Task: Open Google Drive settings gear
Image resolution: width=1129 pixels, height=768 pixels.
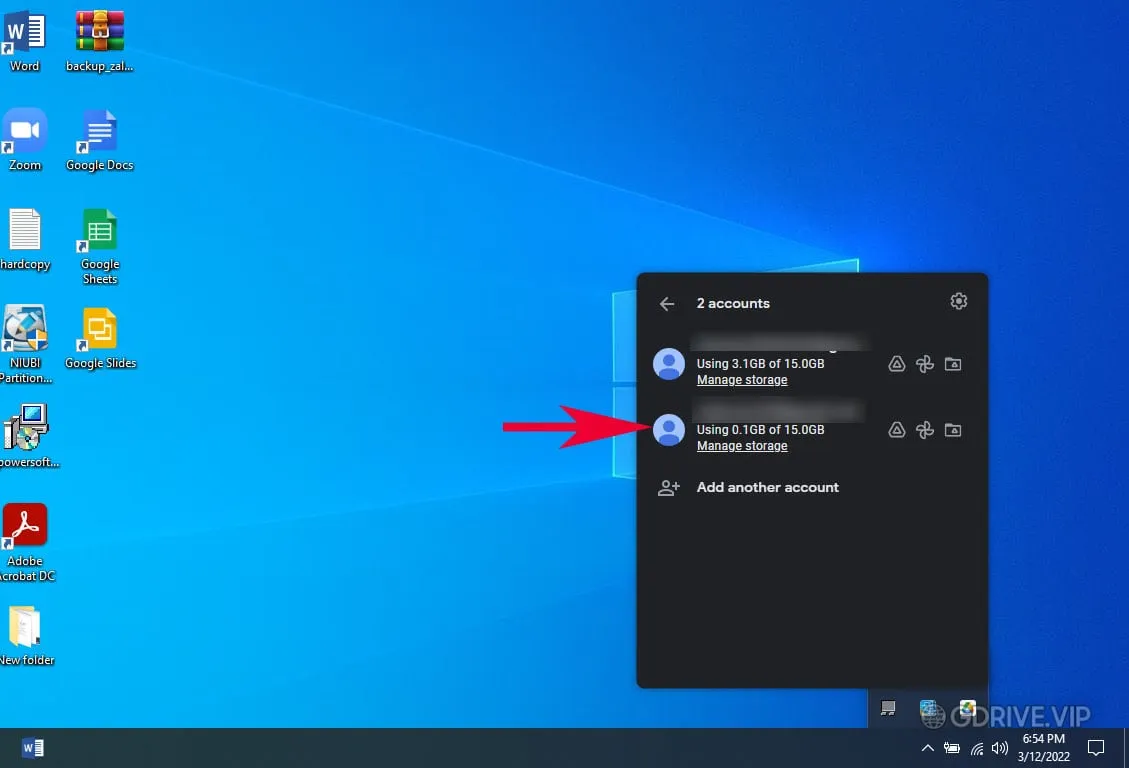Action: coord(958,301)
